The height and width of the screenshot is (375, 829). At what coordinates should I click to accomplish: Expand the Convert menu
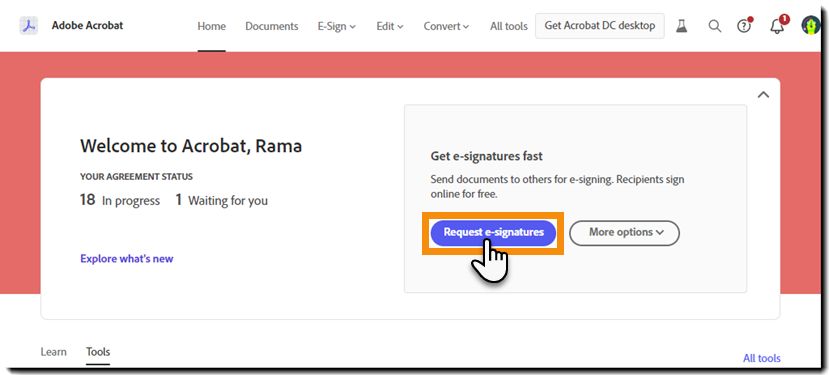tap(446, 26)
